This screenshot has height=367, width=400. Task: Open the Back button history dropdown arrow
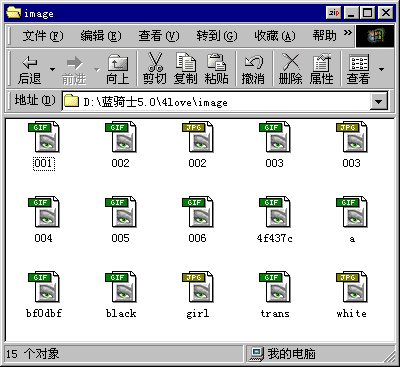click(x=52, y=69)
